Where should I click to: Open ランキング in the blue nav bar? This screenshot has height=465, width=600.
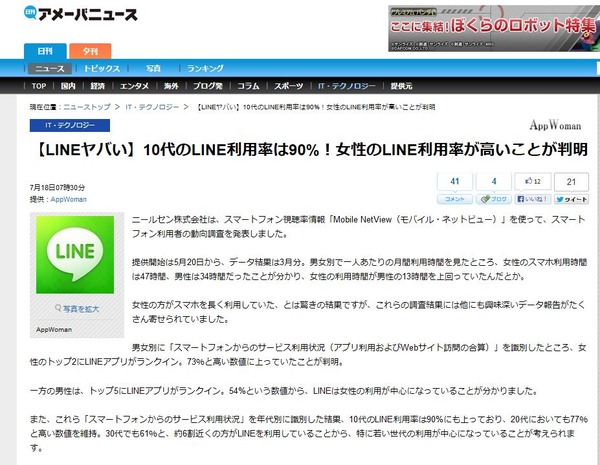[x=205, y=69]
